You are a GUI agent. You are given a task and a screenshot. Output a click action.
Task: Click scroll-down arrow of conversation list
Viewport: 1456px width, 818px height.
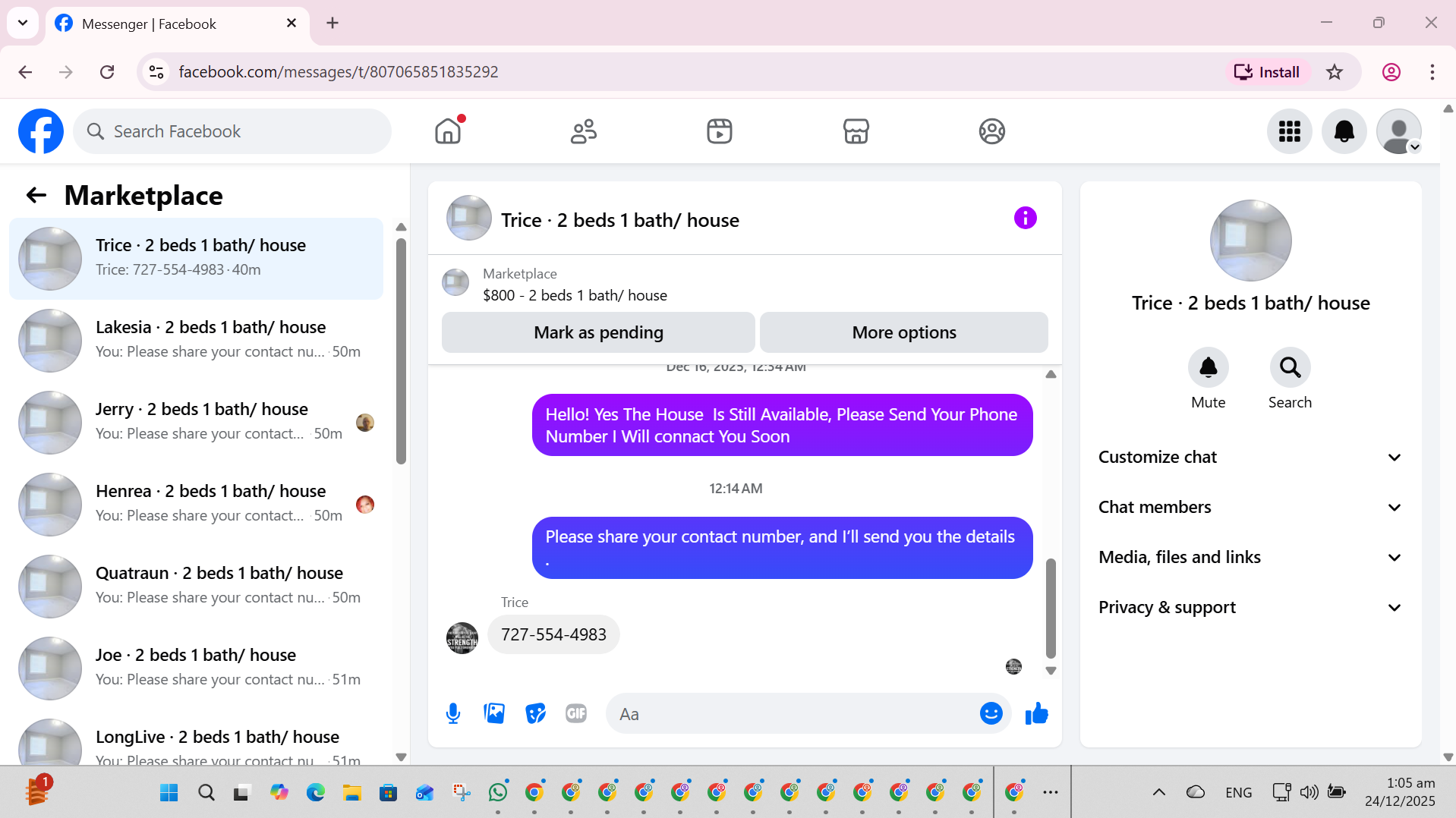[401, 757]
